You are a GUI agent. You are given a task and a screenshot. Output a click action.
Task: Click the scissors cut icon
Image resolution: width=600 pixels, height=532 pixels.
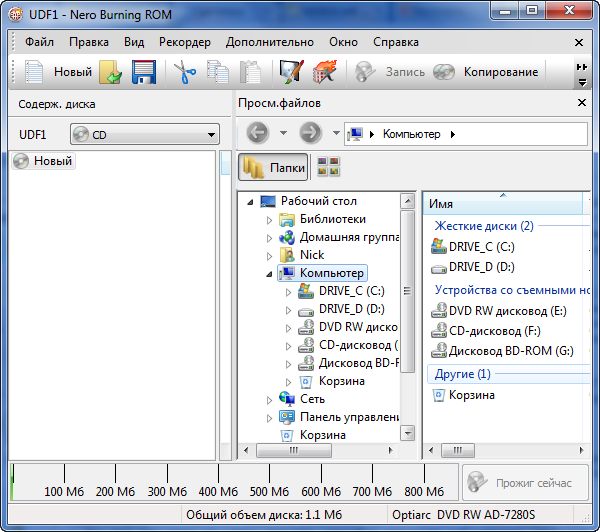pos(185,72)
